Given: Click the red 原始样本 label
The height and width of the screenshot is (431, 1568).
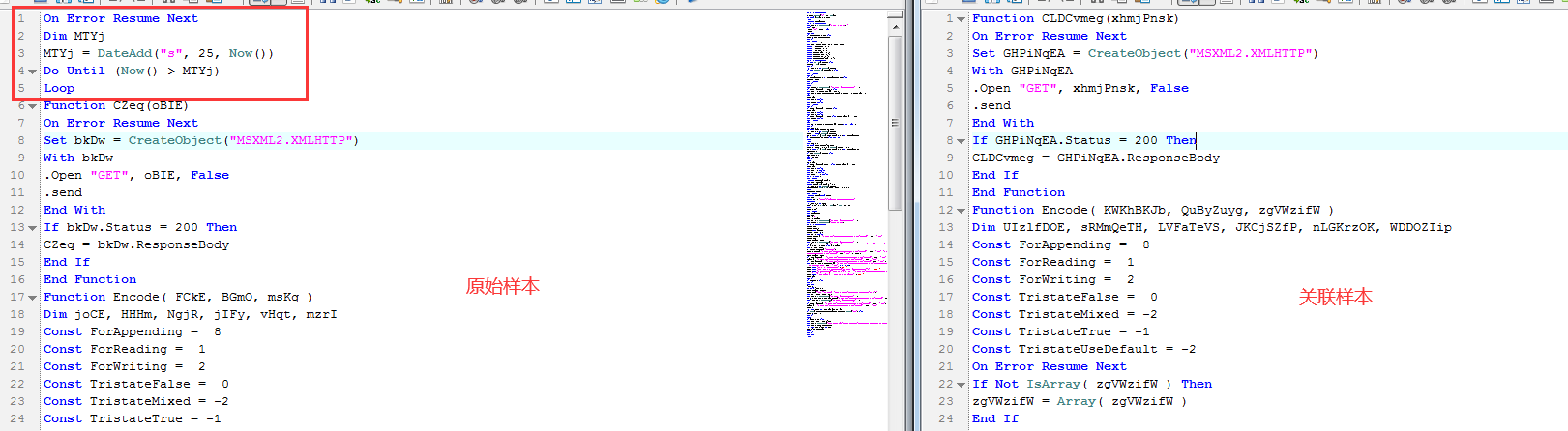Looking at the screenshot, I should tap(503, 286).
